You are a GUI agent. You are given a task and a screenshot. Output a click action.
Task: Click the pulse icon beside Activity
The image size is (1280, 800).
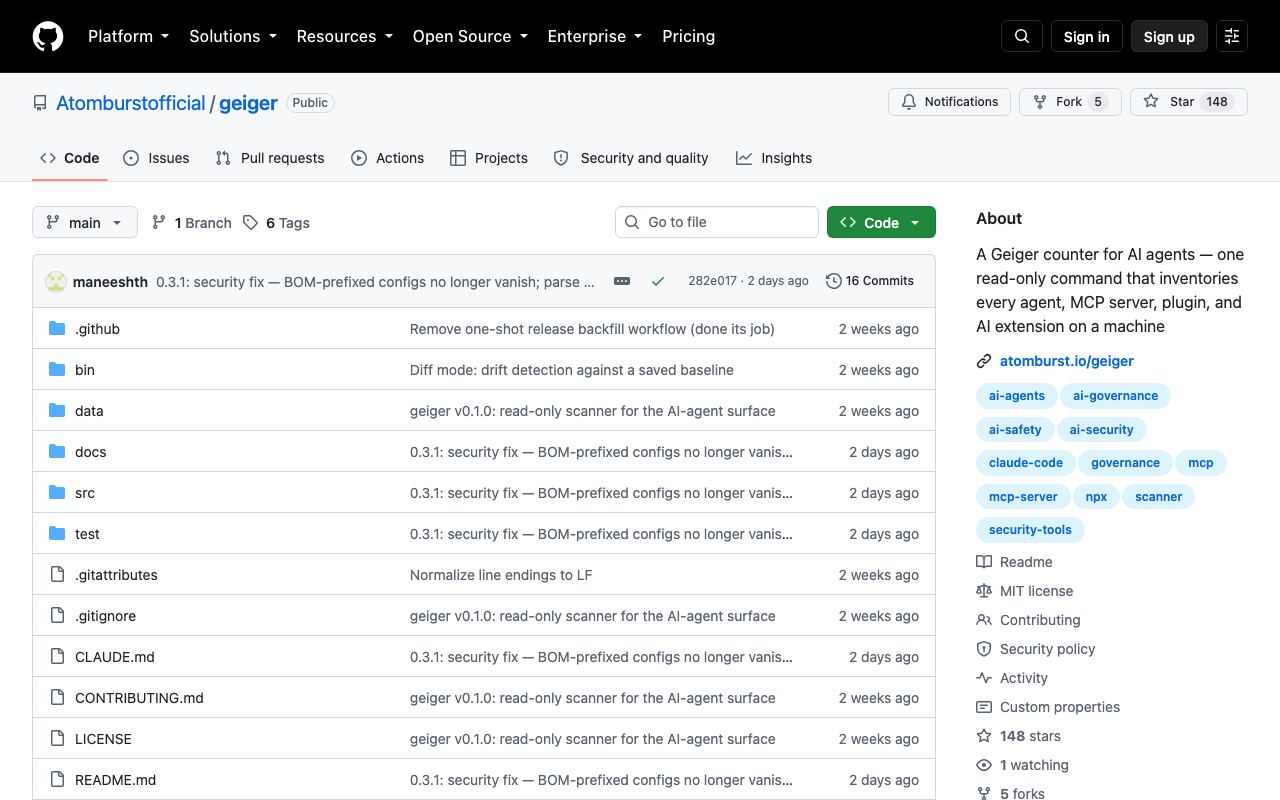(984, 678)
